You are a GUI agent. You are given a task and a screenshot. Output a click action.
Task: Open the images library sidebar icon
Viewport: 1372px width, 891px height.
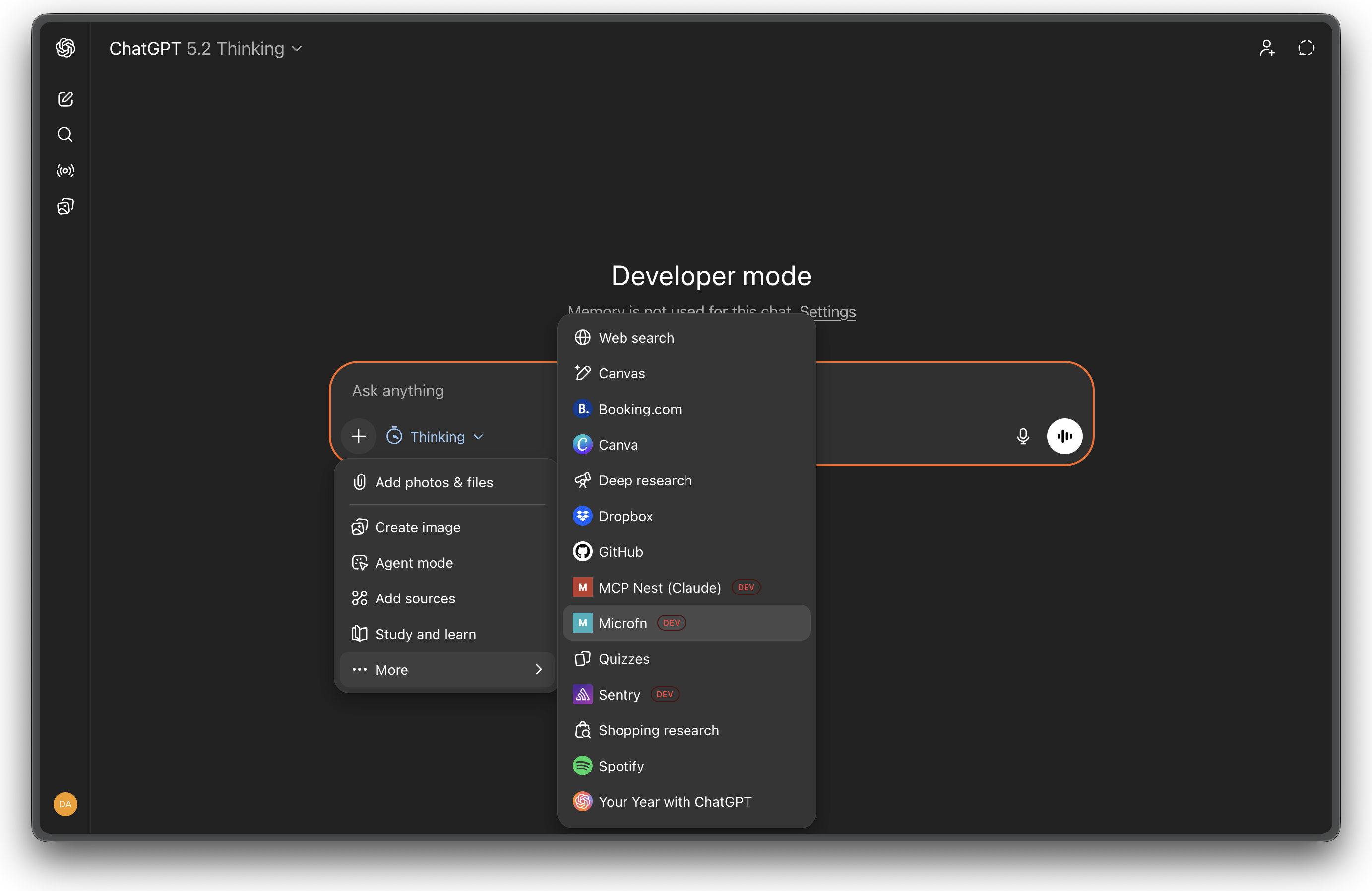65,206
